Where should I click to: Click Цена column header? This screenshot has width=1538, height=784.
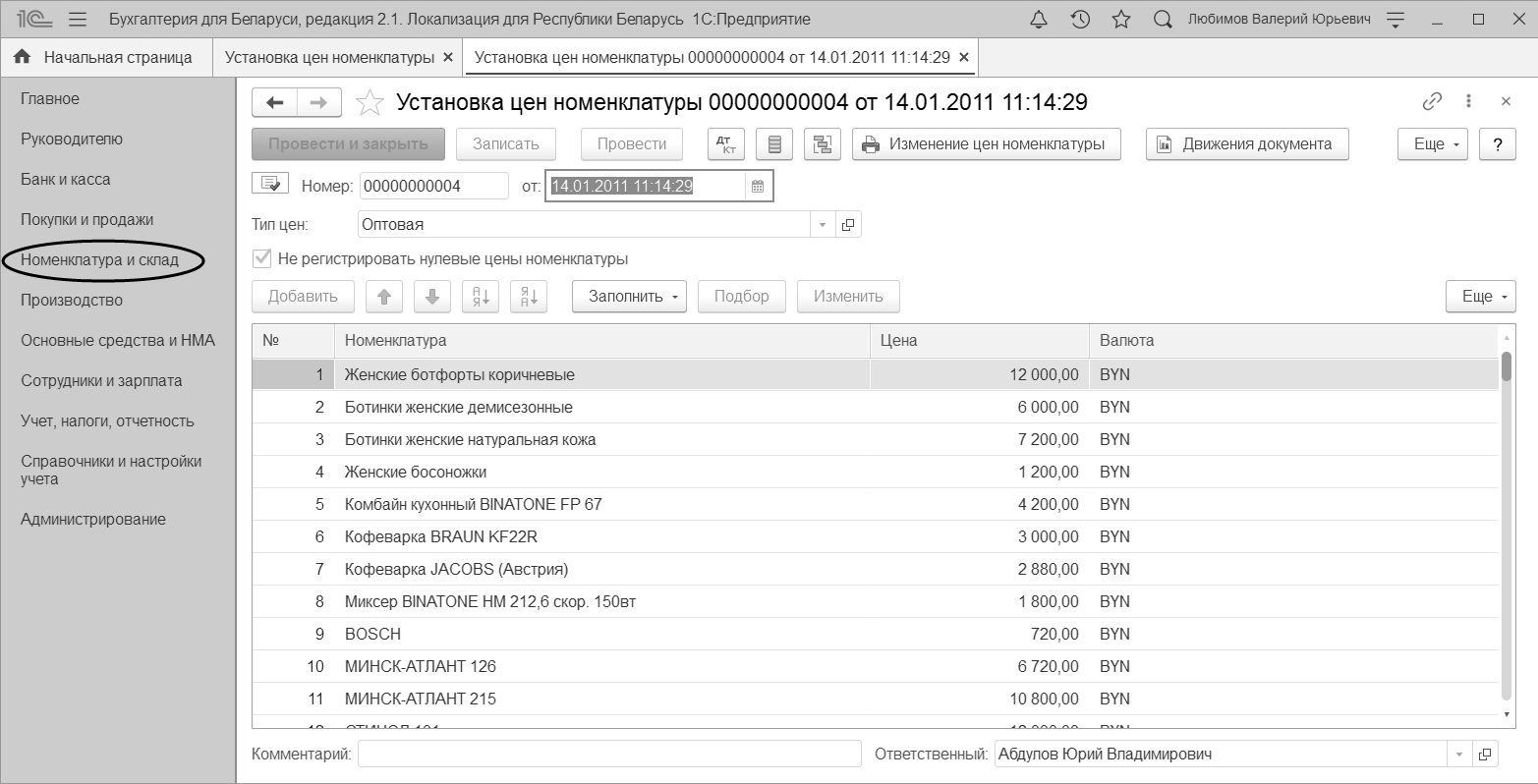[x=980, y=341]
